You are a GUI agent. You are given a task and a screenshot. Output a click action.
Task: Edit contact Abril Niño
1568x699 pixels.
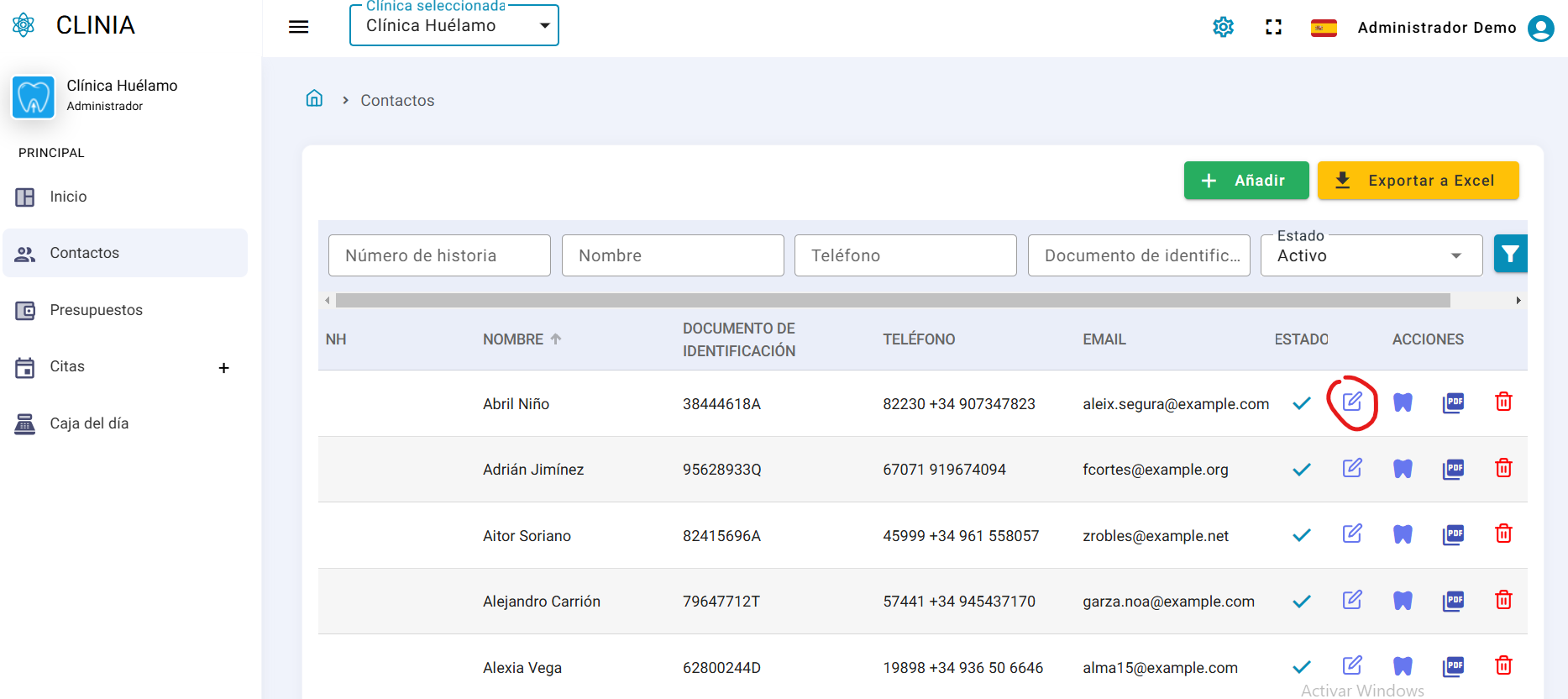click(1352, 402)
